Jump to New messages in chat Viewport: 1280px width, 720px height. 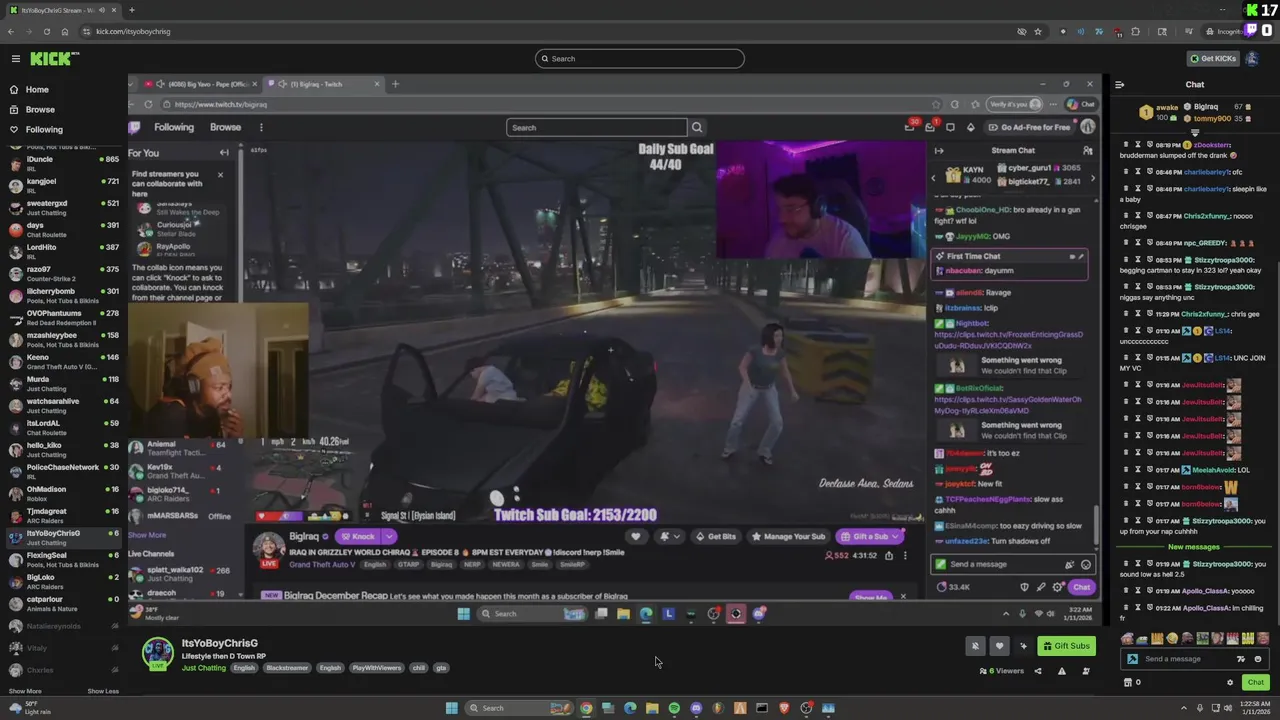pos(1194,547)
